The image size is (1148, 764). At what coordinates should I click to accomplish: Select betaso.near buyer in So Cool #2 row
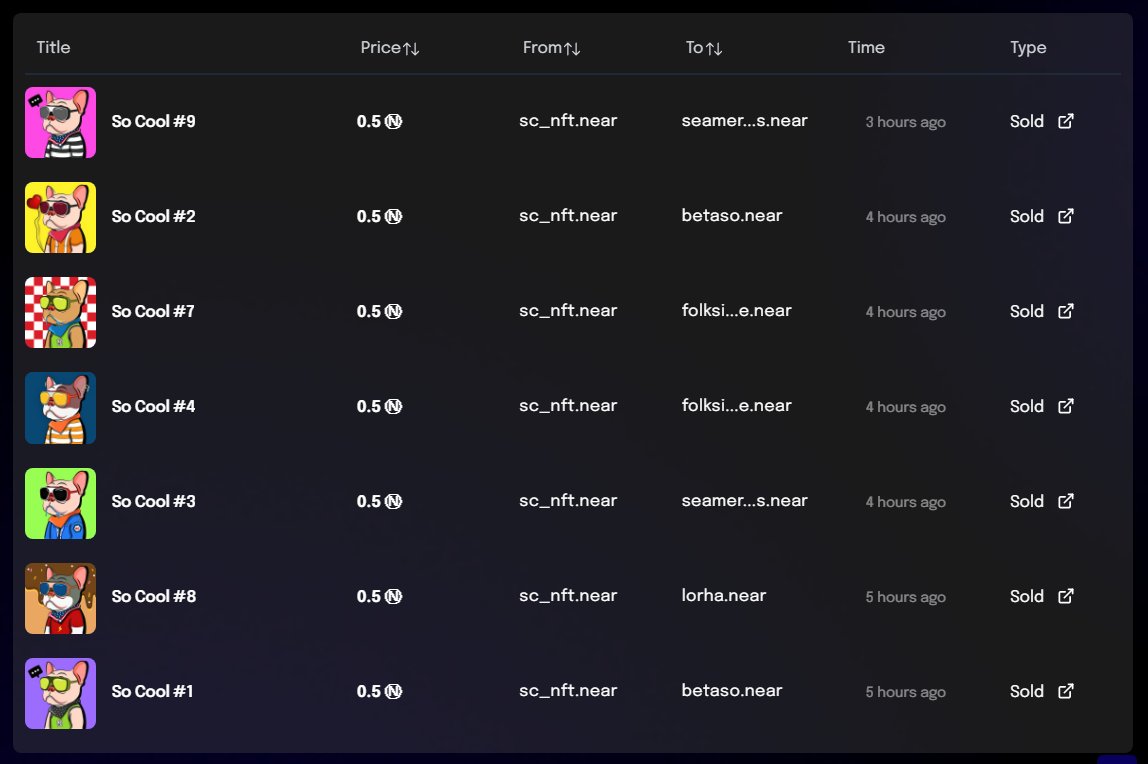(731, 215)
